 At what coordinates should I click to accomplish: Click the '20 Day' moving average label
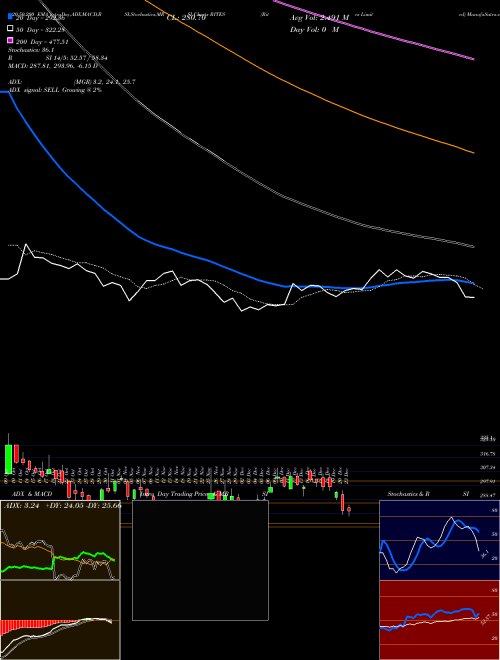click(40, 18)
